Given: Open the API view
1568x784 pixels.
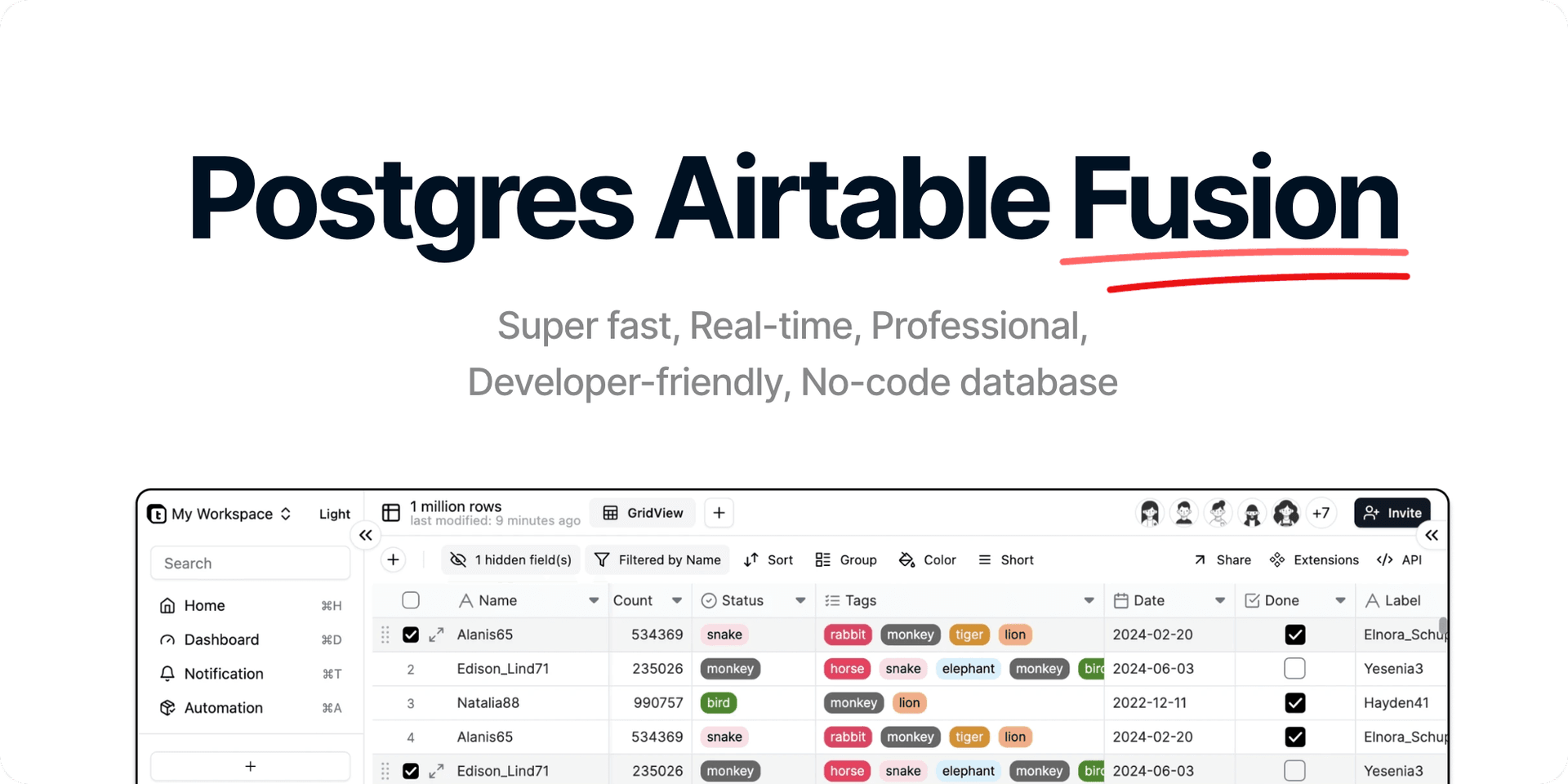Looking at the screenshot, I should 1400,559.
